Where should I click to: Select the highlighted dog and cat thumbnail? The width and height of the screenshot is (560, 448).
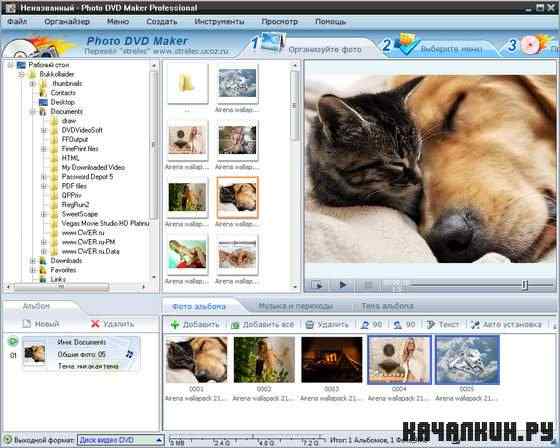coord(237,197)
